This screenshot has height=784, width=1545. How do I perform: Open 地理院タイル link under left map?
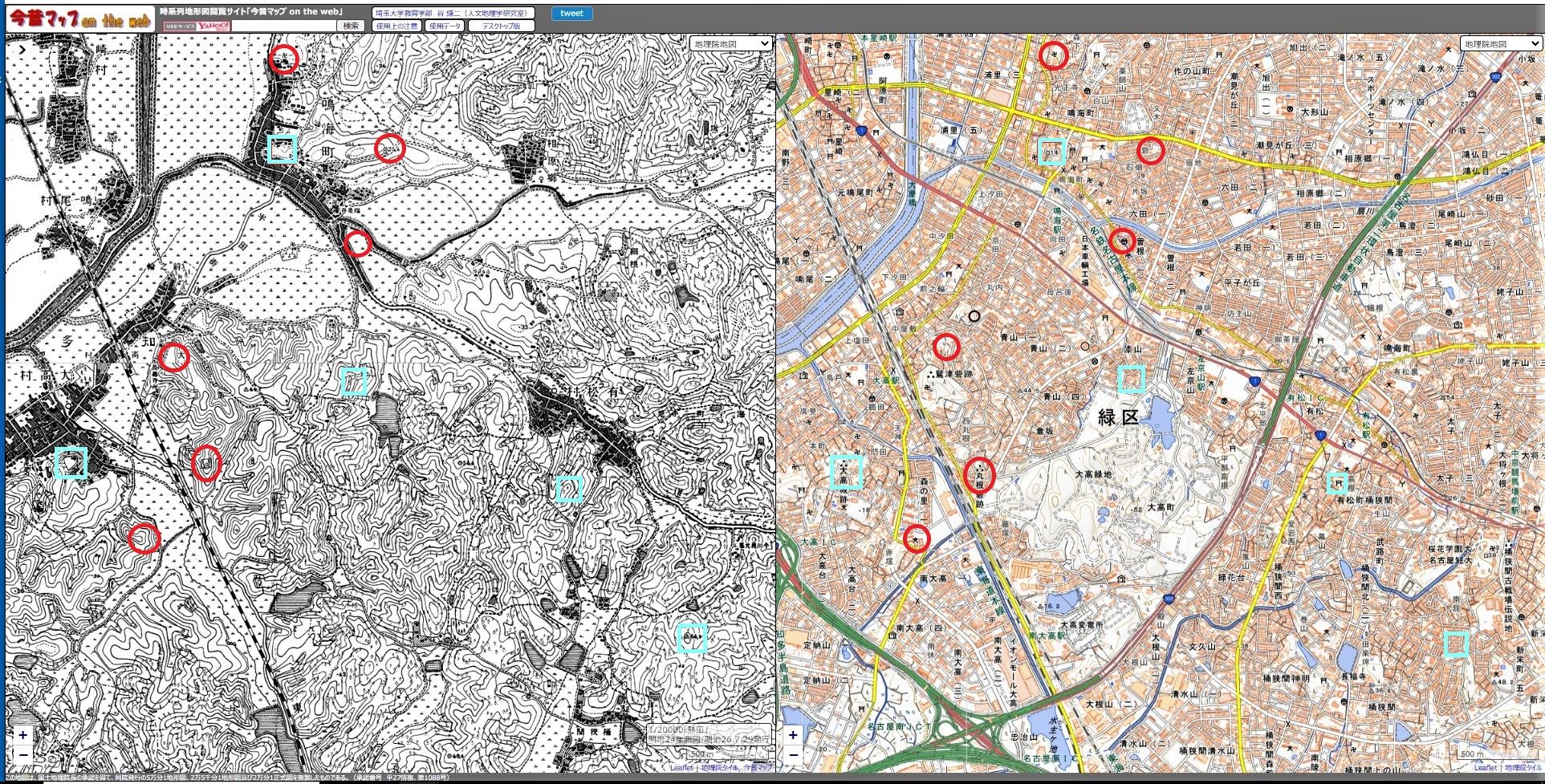(718, 768)
